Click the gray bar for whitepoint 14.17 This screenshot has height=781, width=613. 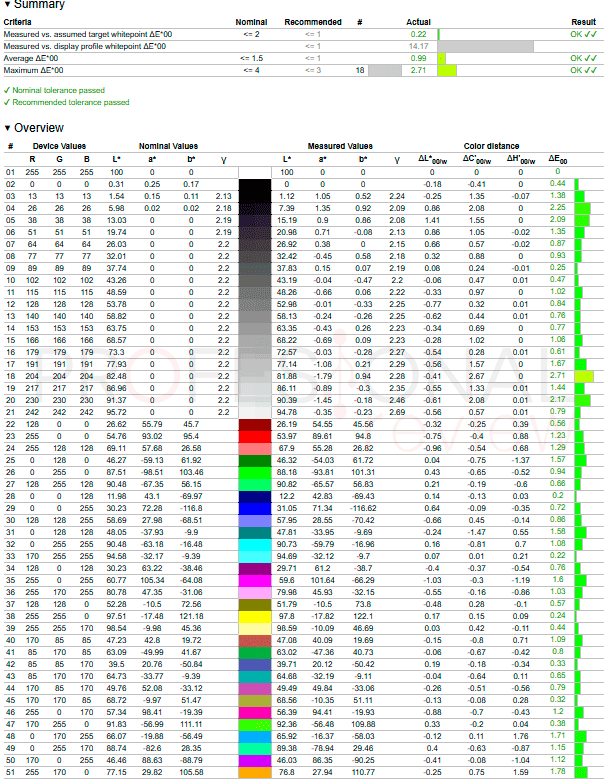point(486,46)
